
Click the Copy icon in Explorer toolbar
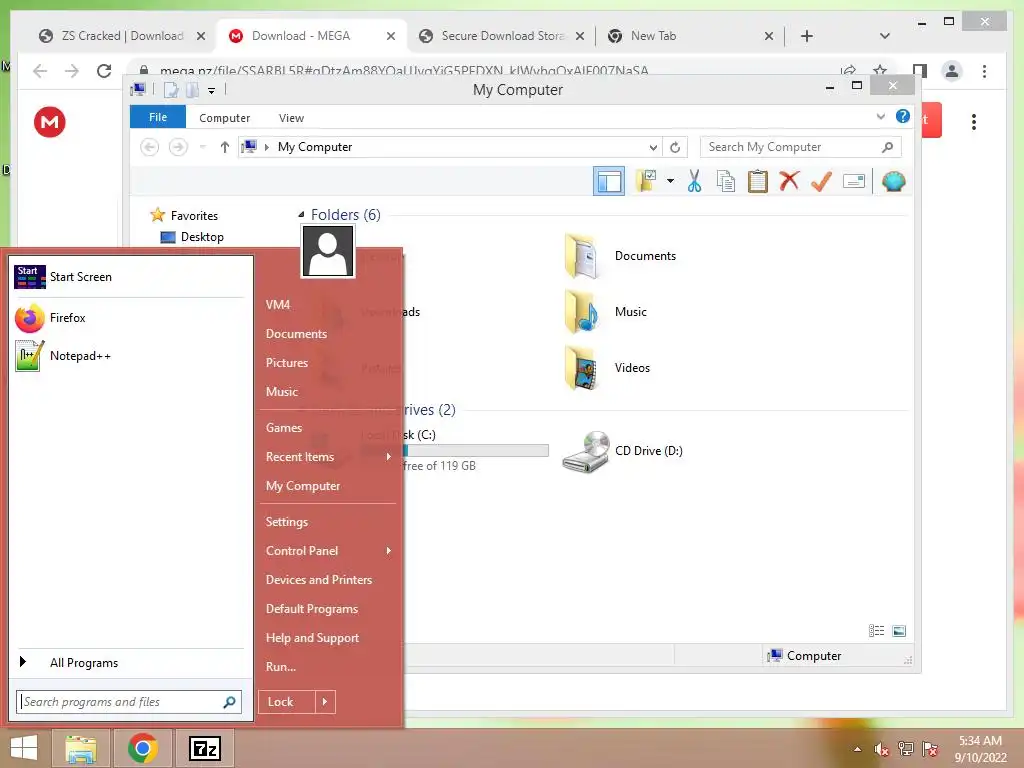726,182
